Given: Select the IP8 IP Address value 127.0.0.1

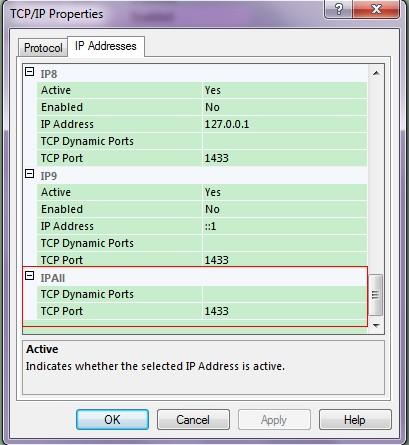Looking at the screenshot, I should [x=285, y=124].
